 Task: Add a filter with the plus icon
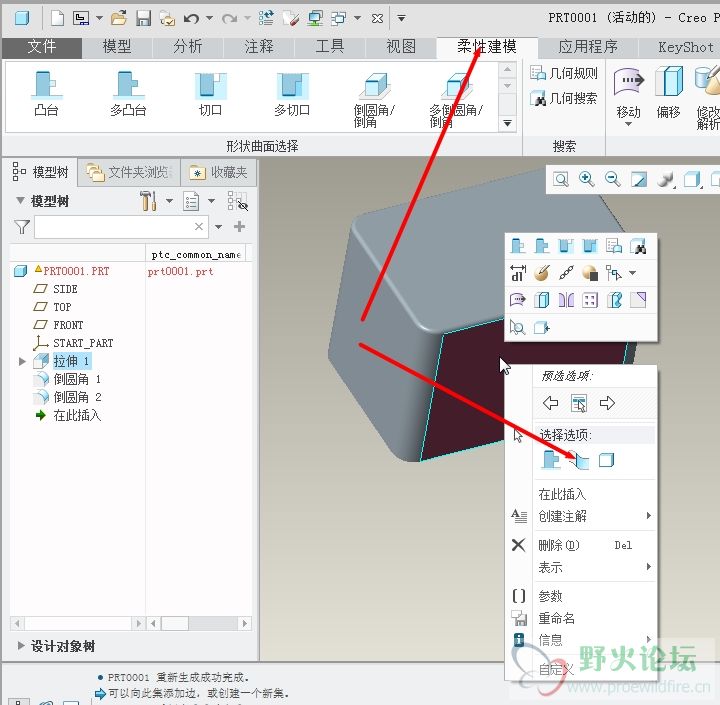tap(239, 226)
